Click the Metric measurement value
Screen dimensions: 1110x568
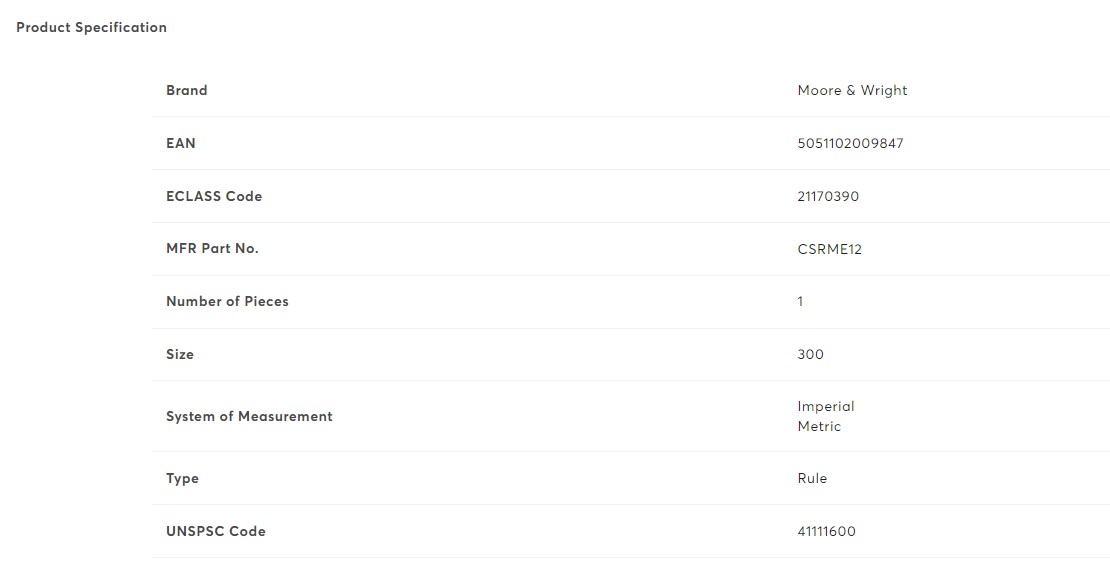click(819, 426)
